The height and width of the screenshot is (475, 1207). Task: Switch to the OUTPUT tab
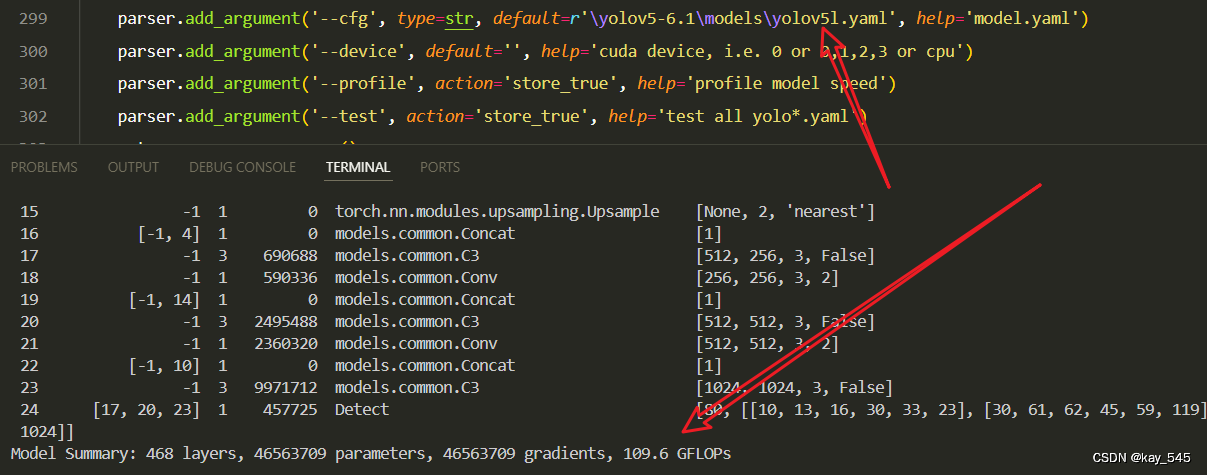click(133, 167)
